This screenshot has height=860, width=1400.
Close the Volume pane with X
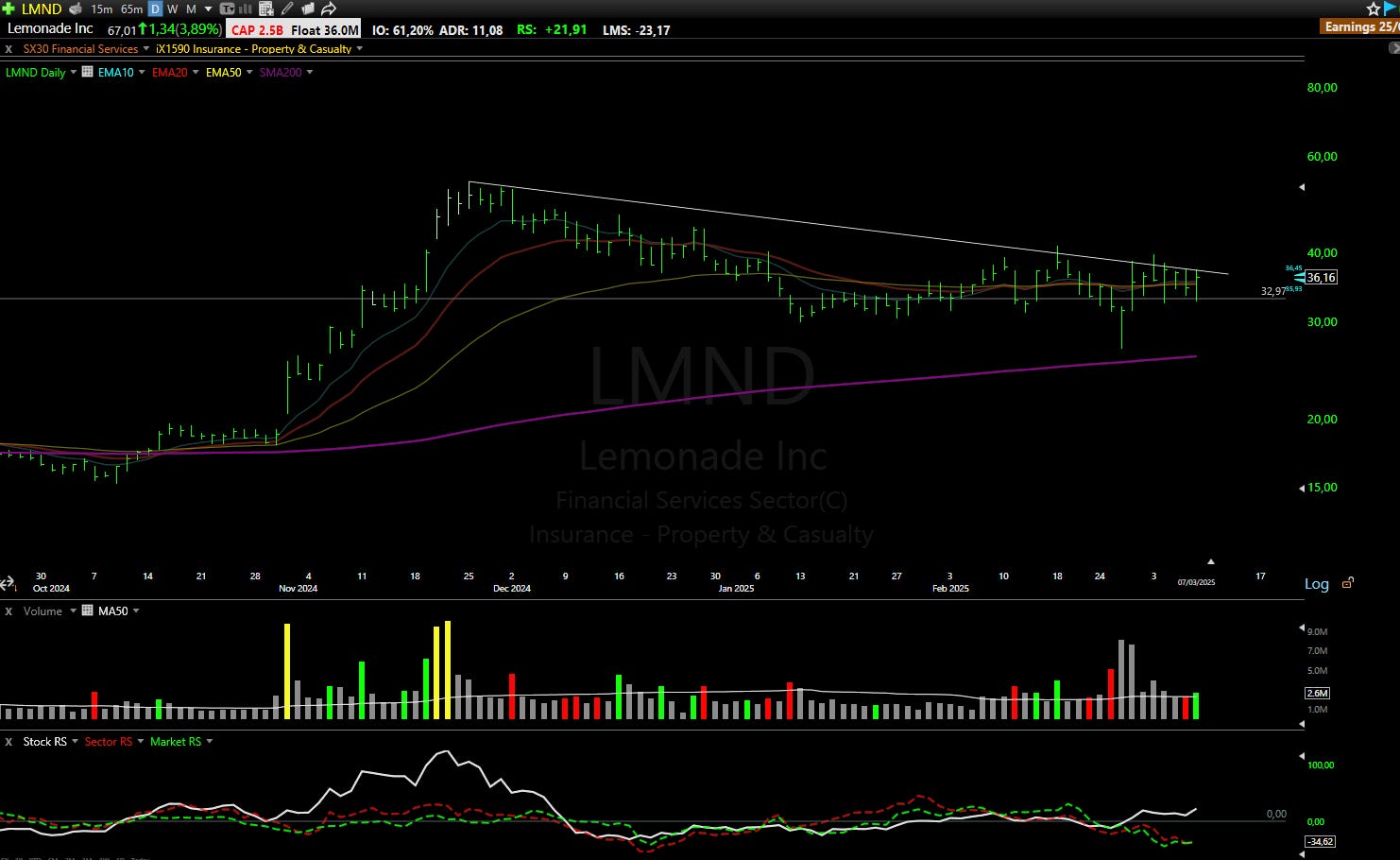pyautogui.click(x=9, y=611)
